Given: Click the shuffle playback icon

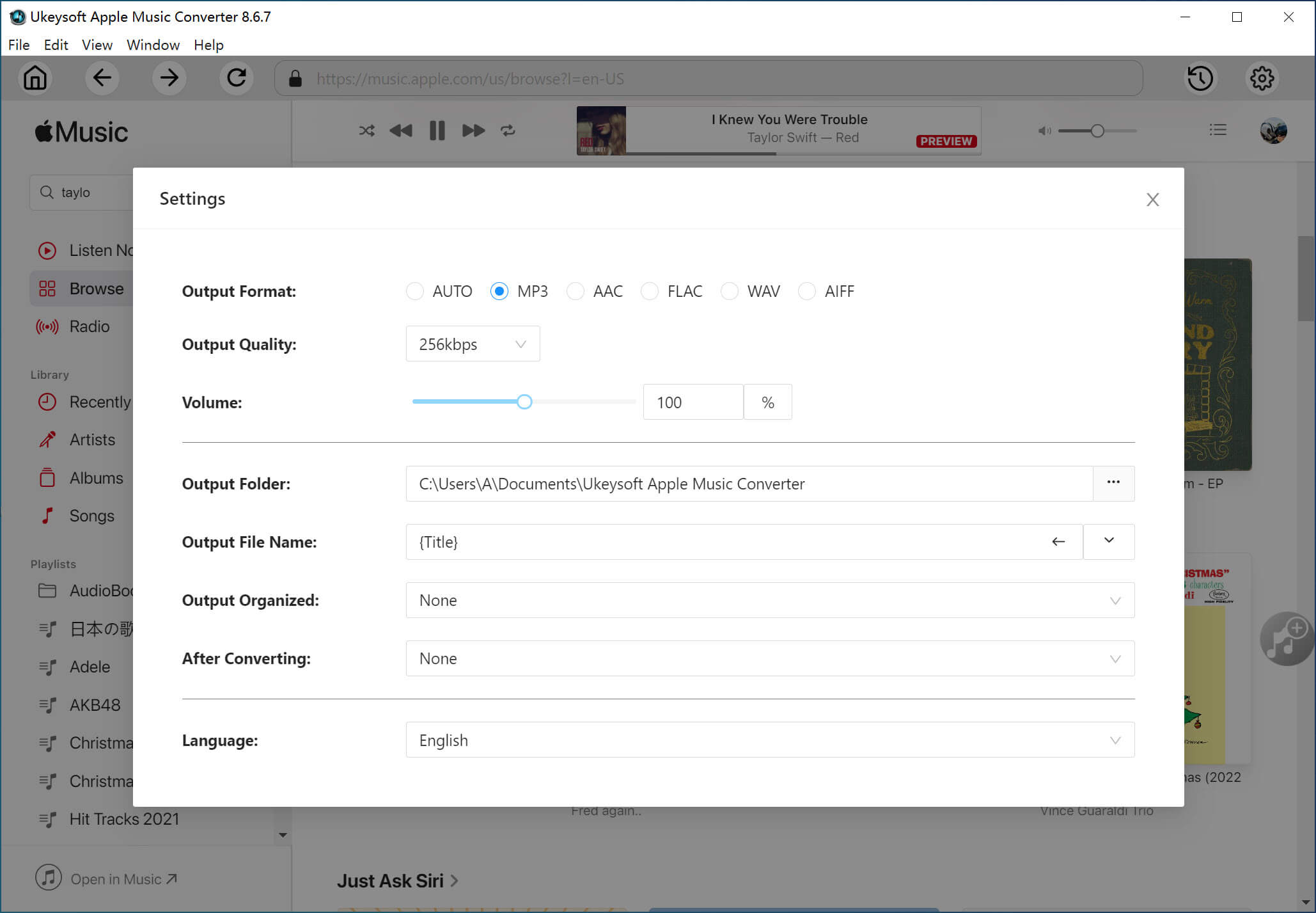Looking at the screenshot, I should click(365, 130).
